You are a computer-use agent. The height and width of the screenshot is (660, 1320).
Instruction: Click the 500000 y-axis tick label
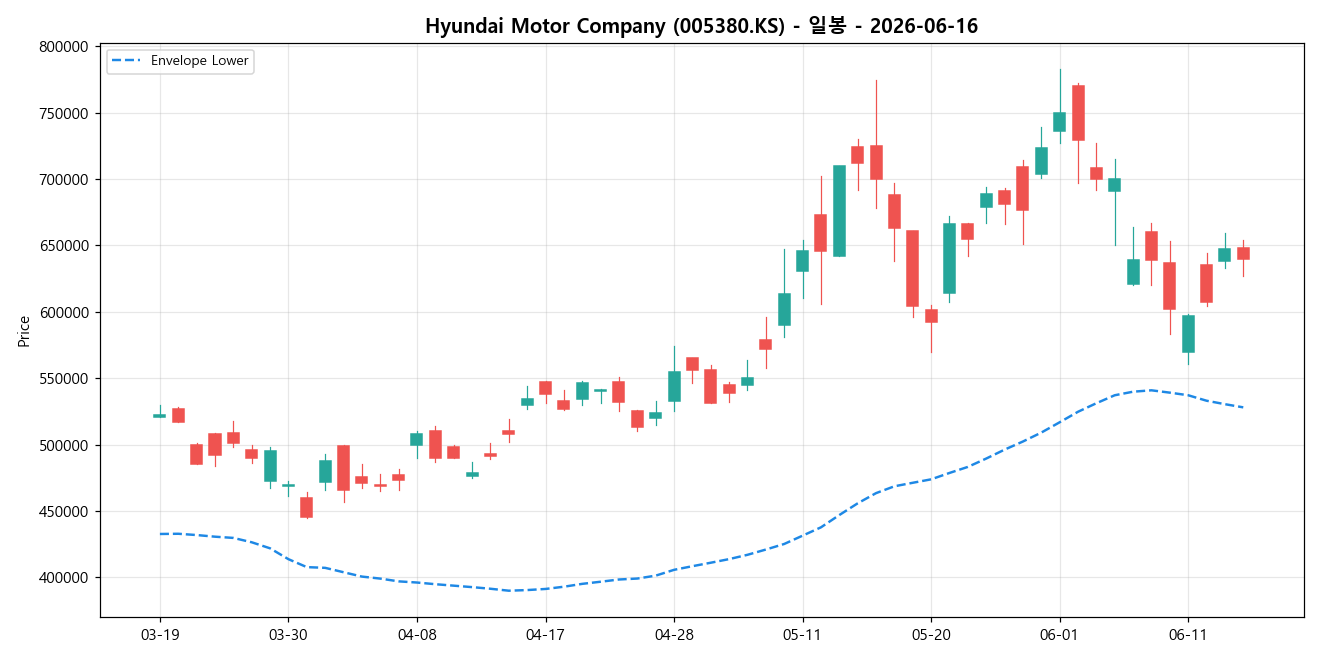[x=63, y=445]
